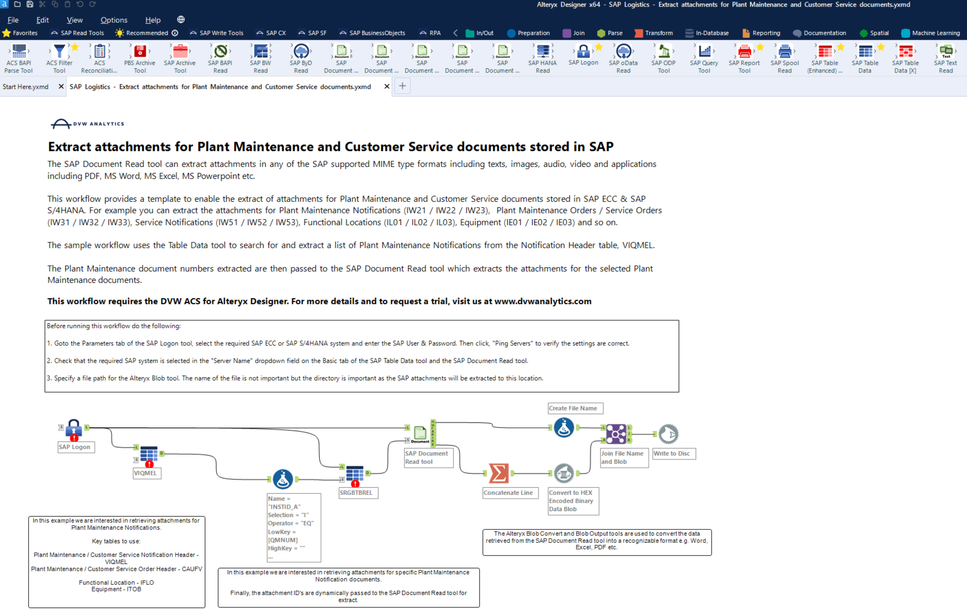Toggle favorite star on SAP Report Tool
967x612 pixels.
[x=760, y=47]
